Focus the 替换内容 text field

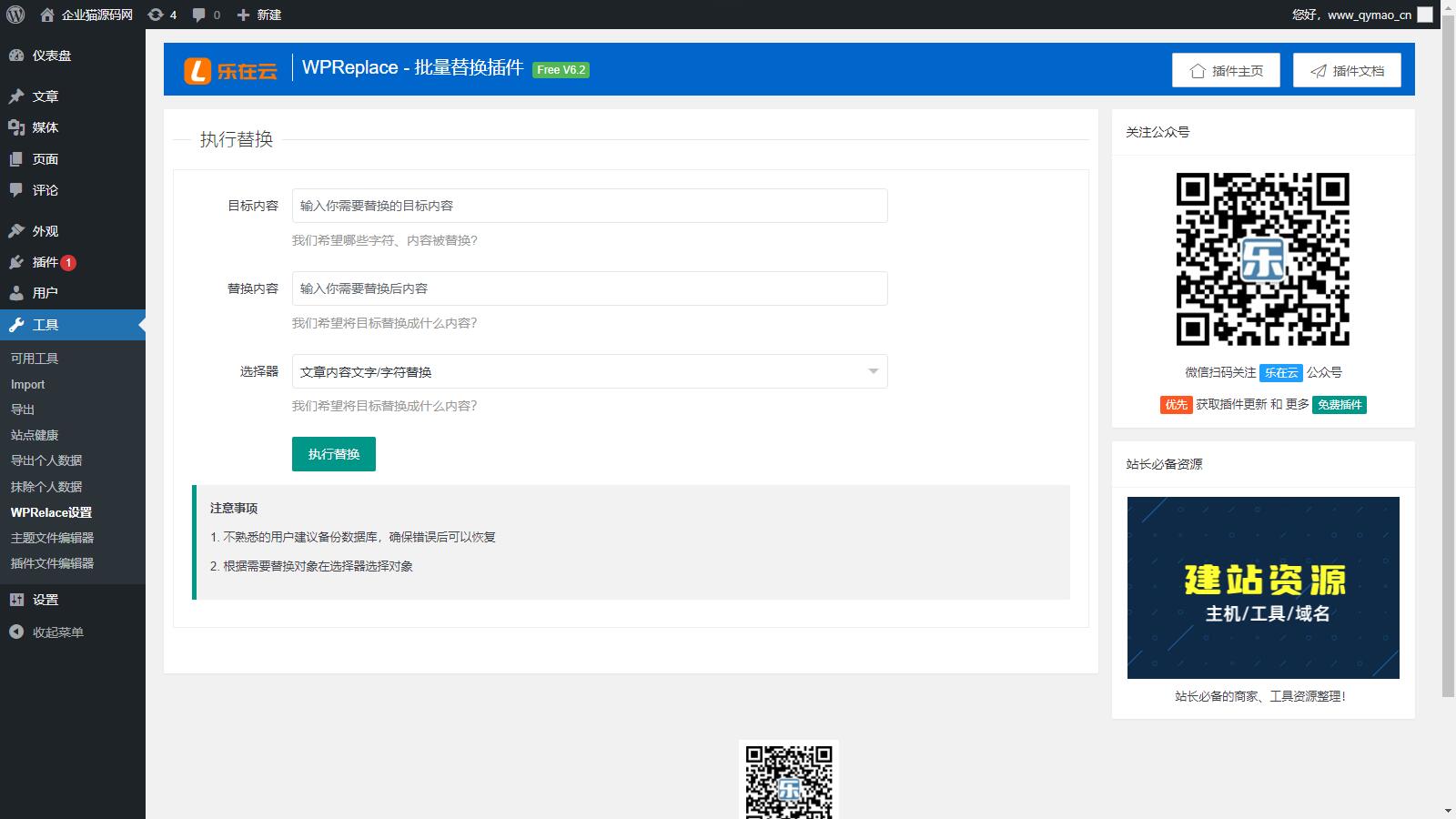pos(589,288)
